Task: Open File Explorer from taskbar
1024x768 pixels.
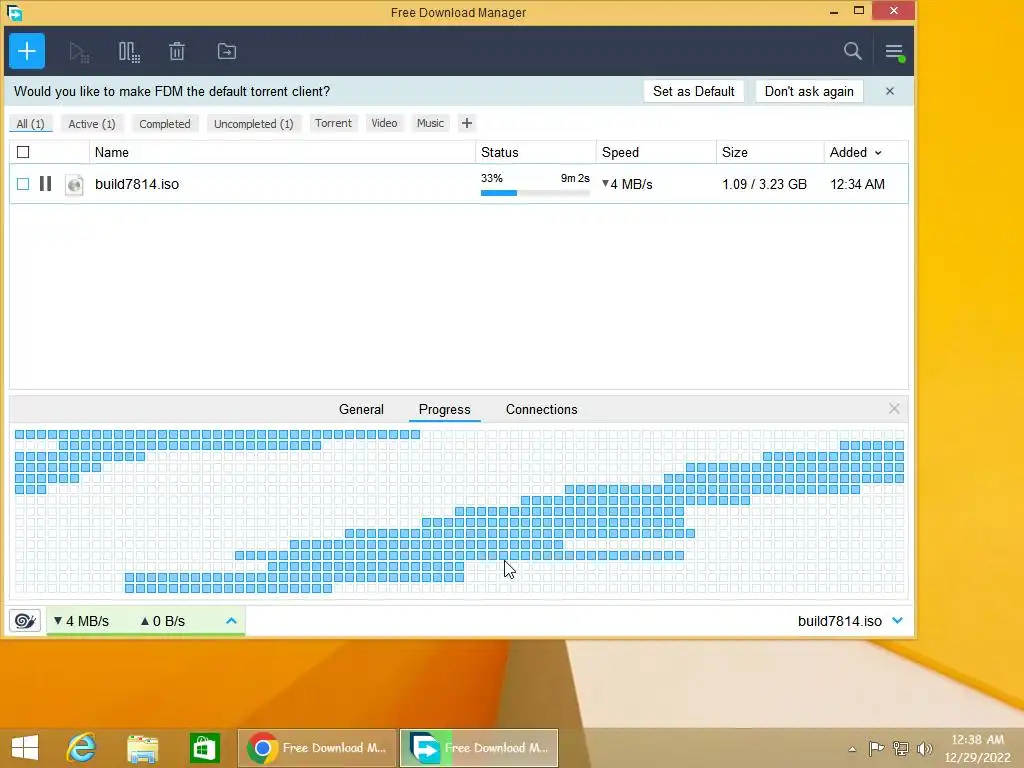Action: (142, 748)
